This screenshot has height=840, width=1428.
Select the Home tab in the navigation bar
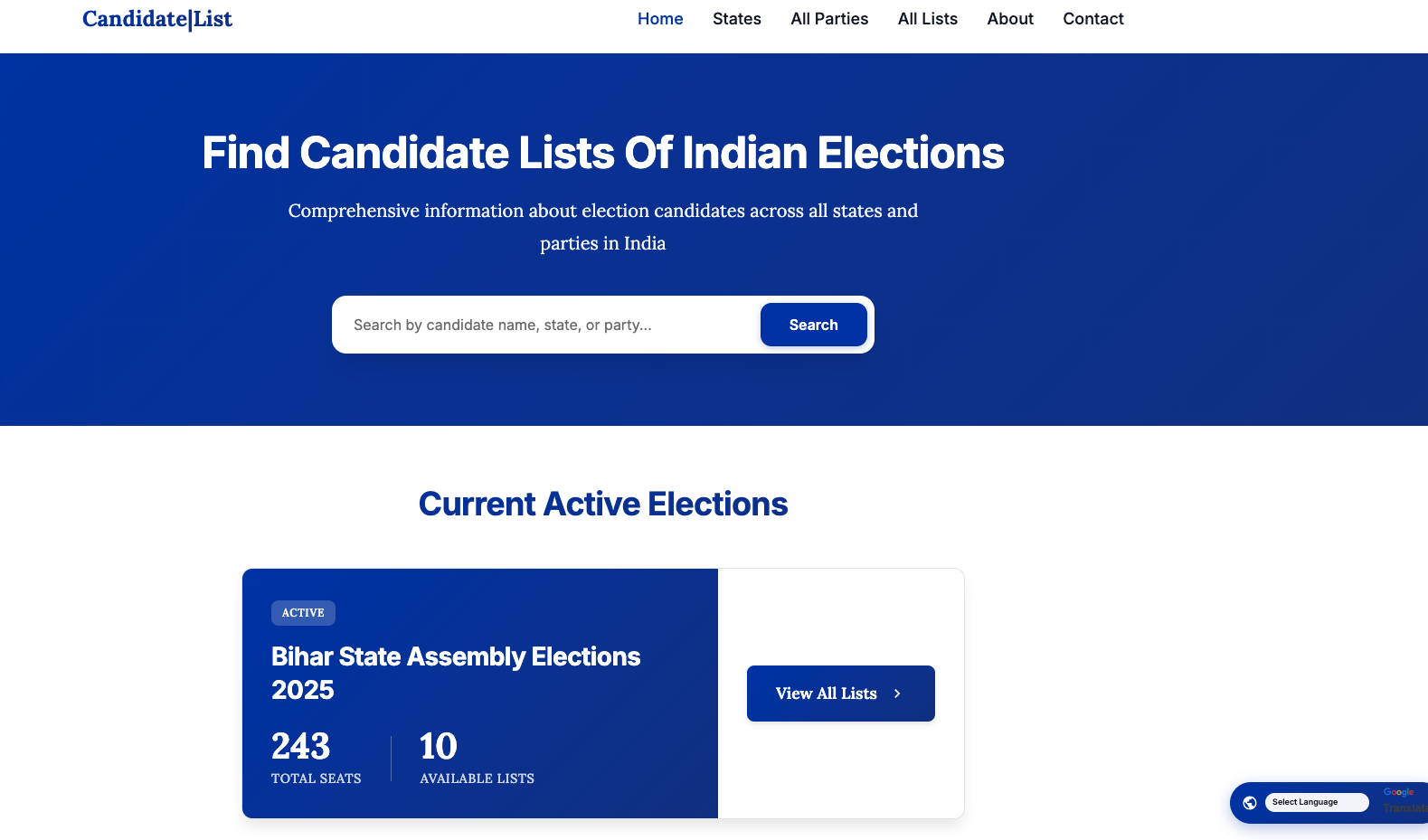[x=660, y=18]
